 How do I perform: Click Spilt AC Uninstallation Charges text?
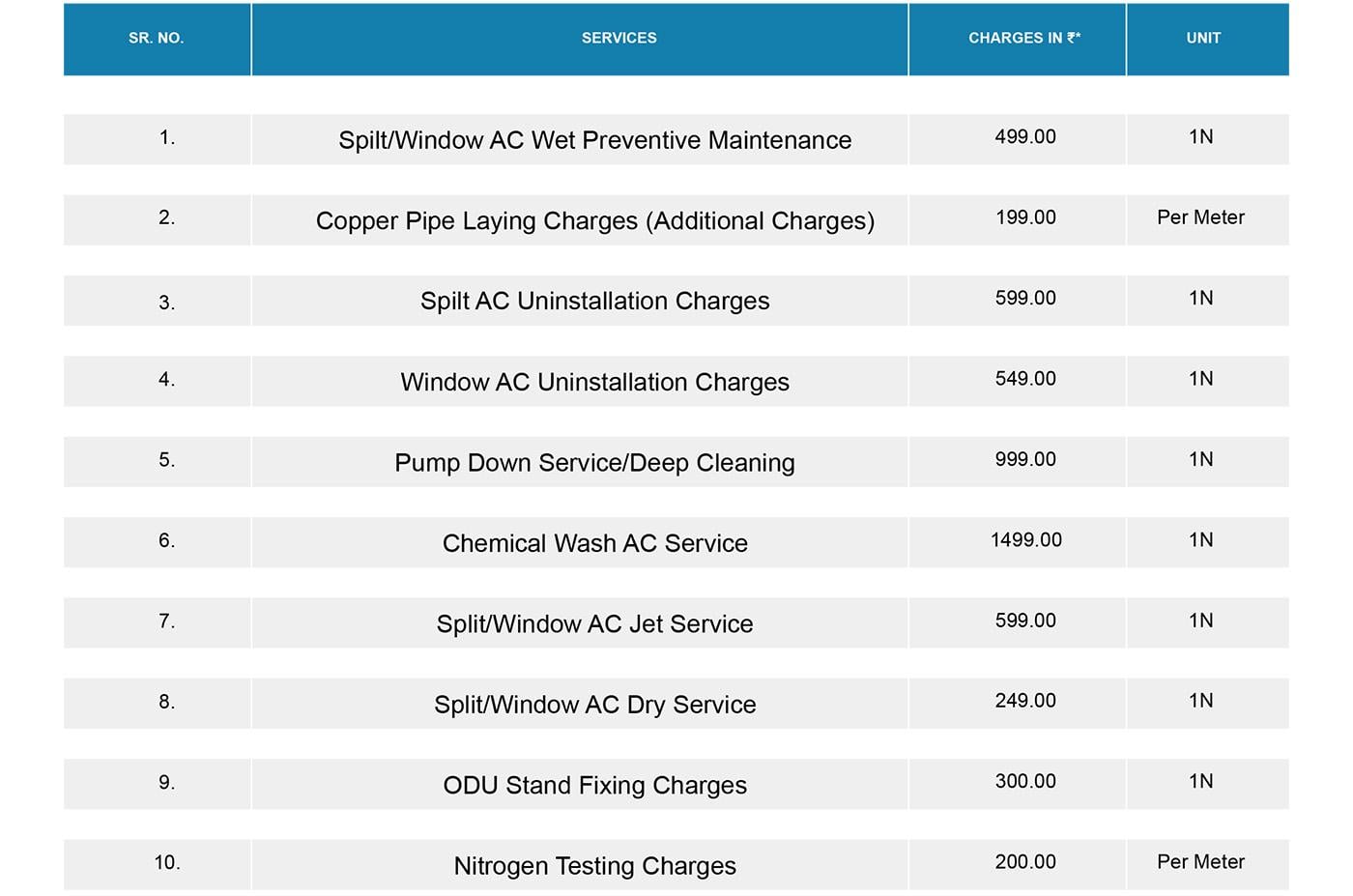pyautogui.click(x=594, y=302)
